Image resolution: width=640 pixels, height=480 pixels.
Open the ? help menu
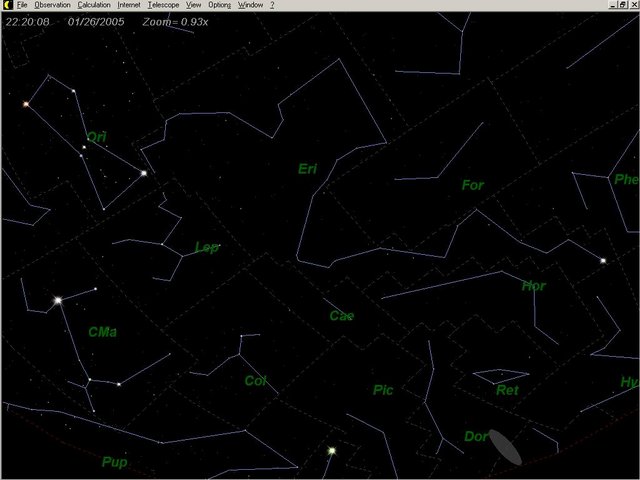[x=272, y=5]
